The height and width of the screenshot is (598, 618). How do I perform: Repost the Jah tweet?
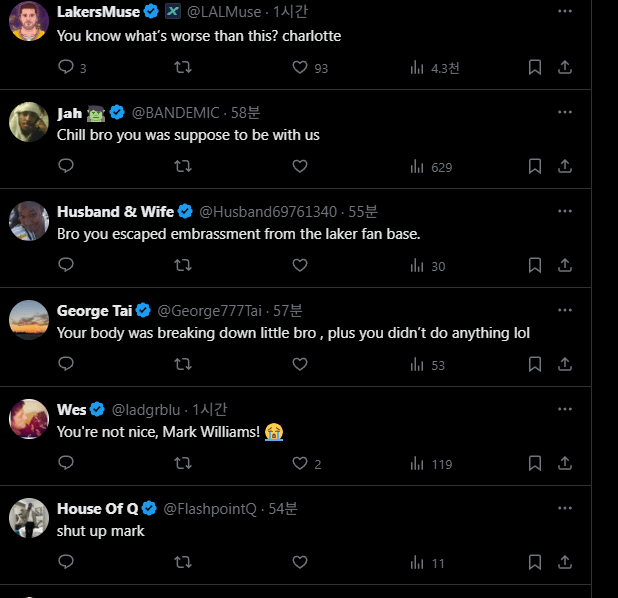click(183, 167)
